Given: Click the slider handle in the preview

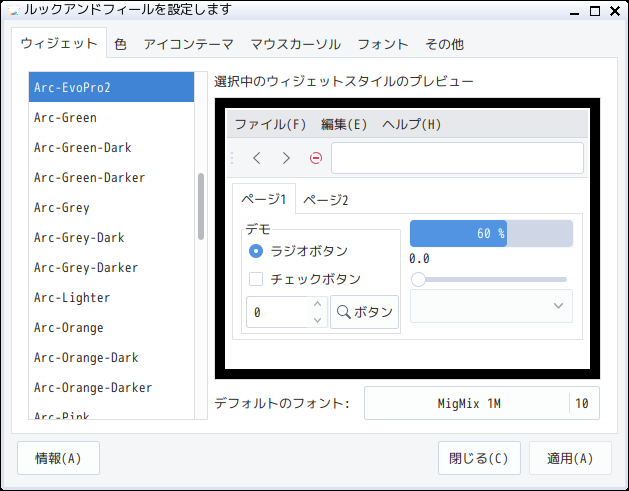Looking at the screenshot, I should tap(418, 279).
